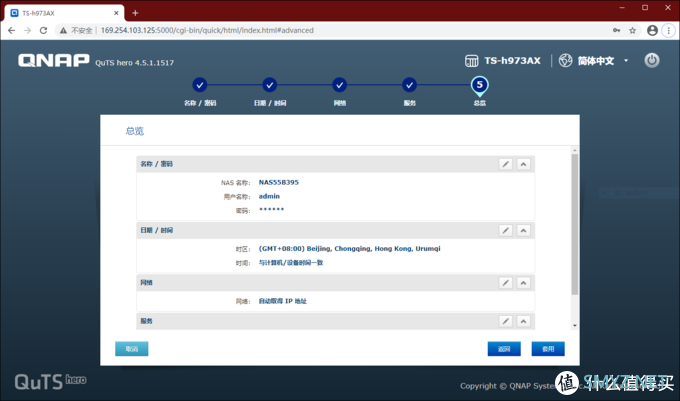Collapse the Name / Password section
Viewport: 680px width, 401px height.
523,164
